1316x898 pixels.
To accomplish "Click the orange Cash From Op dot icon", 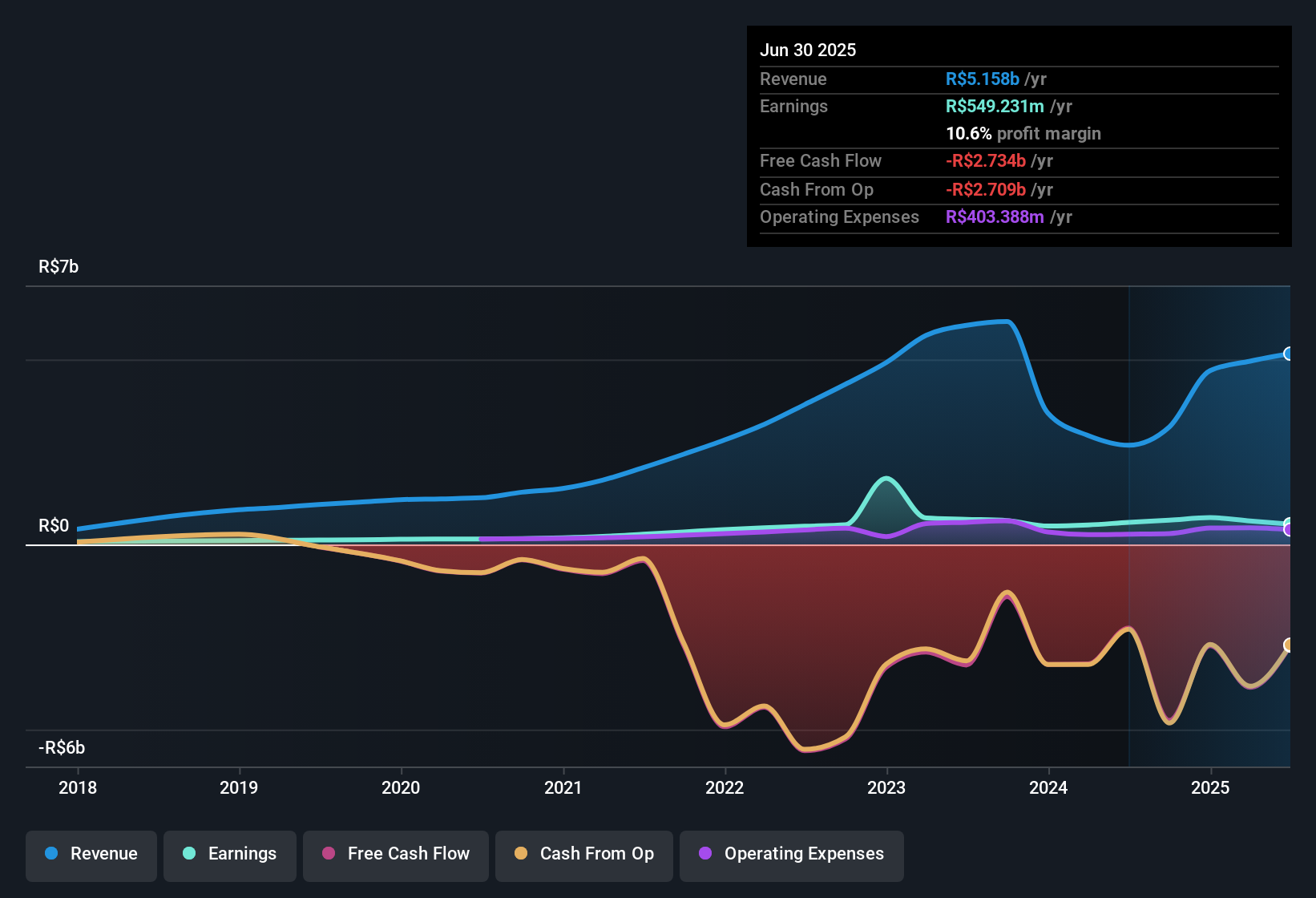I will tap(521, 854).
